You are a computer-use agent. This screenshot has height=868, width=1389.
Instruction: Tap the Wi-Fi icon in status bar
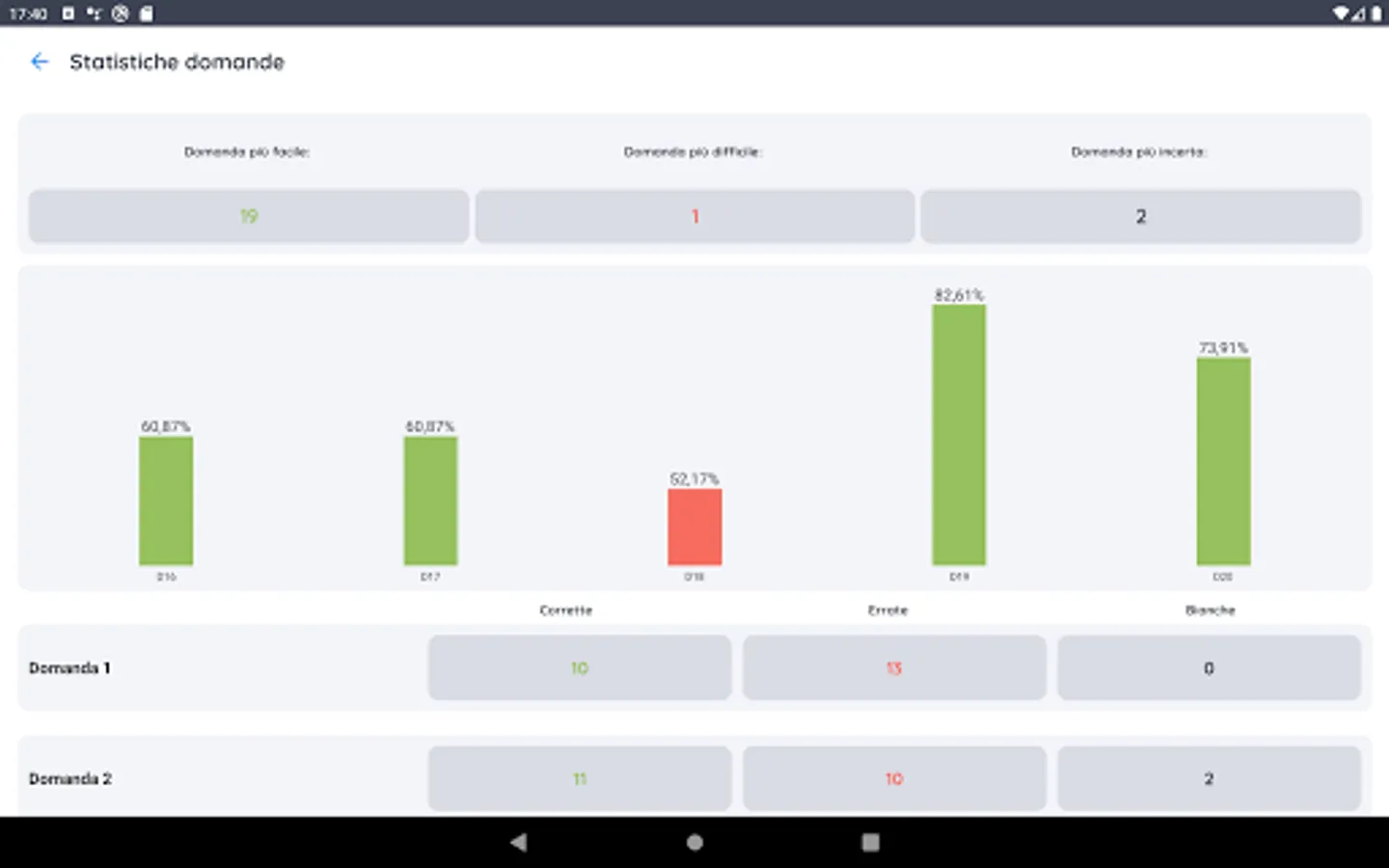pyautogui.click(x=1341, y=14)
